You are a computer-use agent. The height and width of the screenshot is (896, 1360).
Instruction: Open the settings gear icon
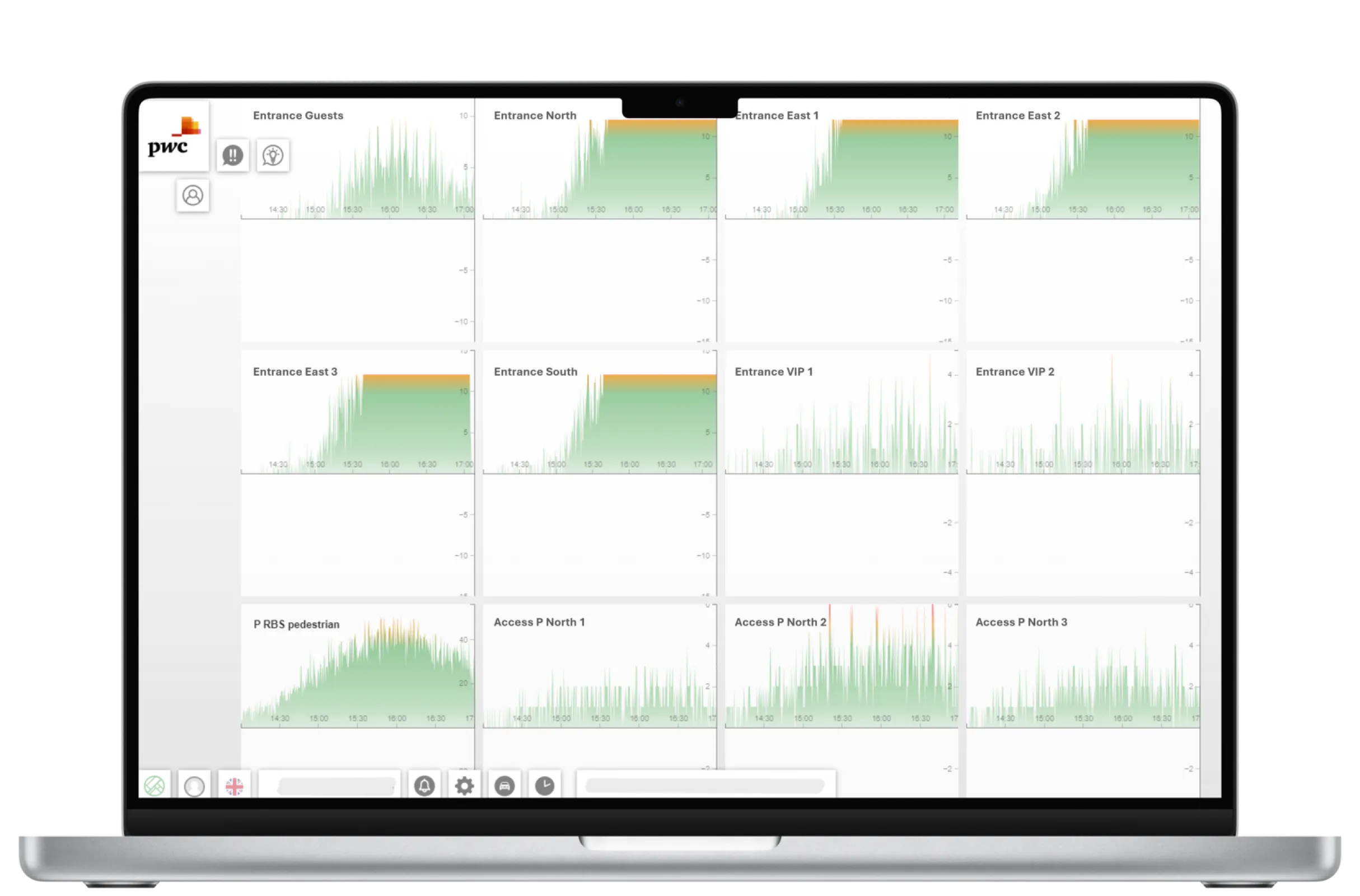[464, 786]
